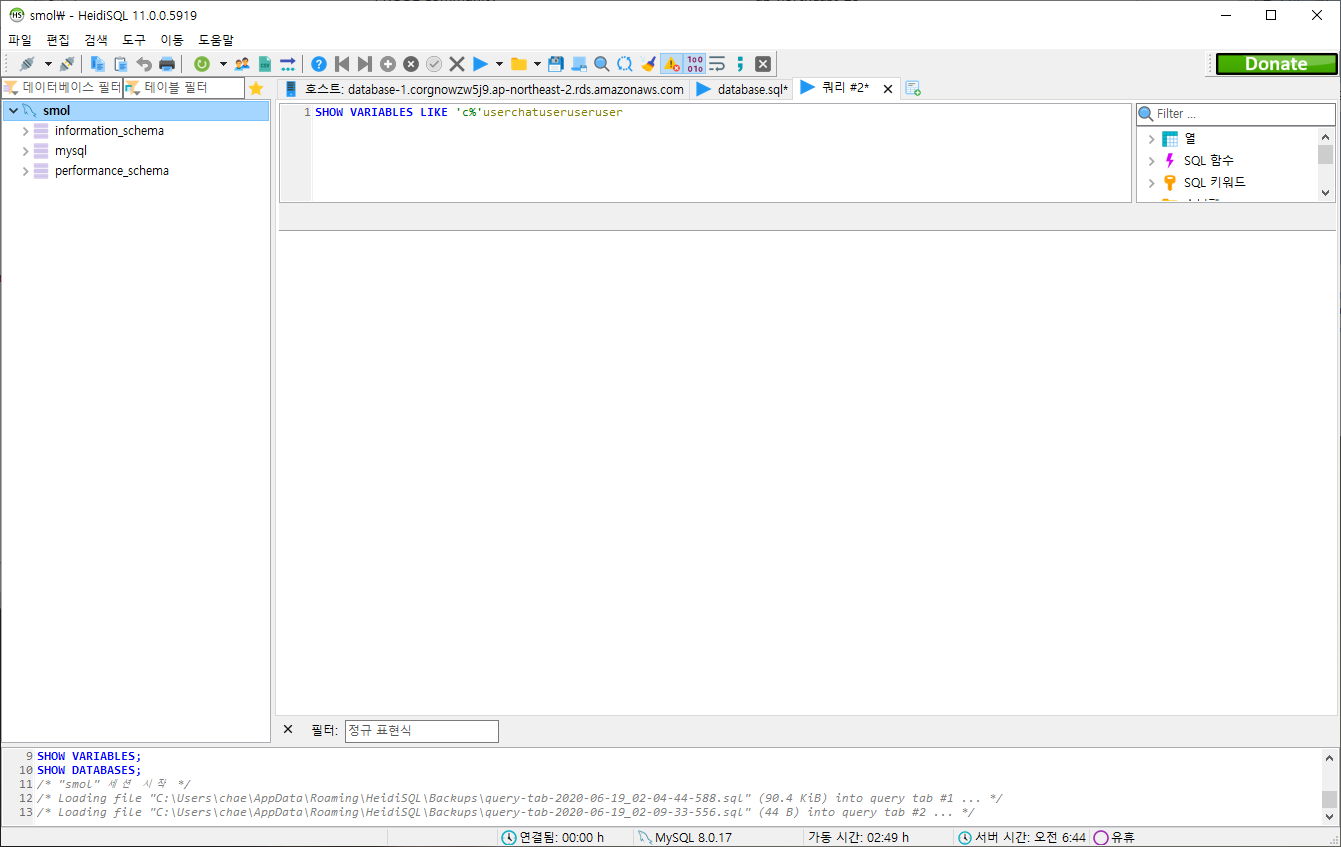Open the 도움말 menu
This screenshot has width=1341, height=847.
click(216, 40)
